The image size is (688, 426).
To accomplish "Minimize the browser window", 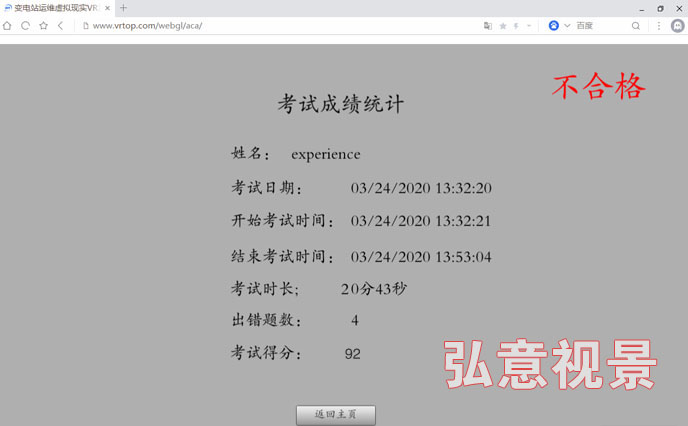I will pos(641,9).
